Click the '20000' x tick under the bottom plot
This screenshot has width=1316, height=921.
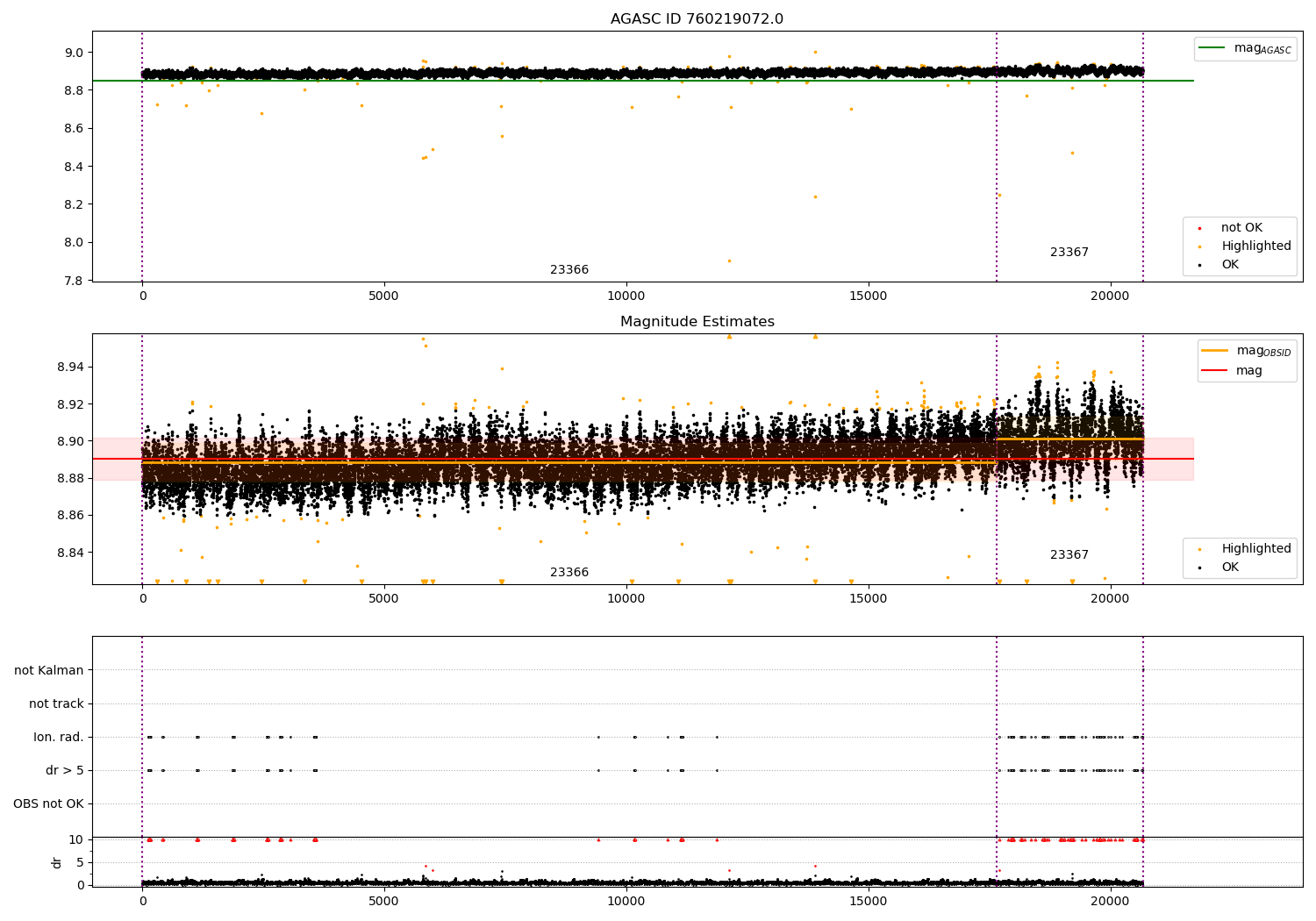[1110, 902]
